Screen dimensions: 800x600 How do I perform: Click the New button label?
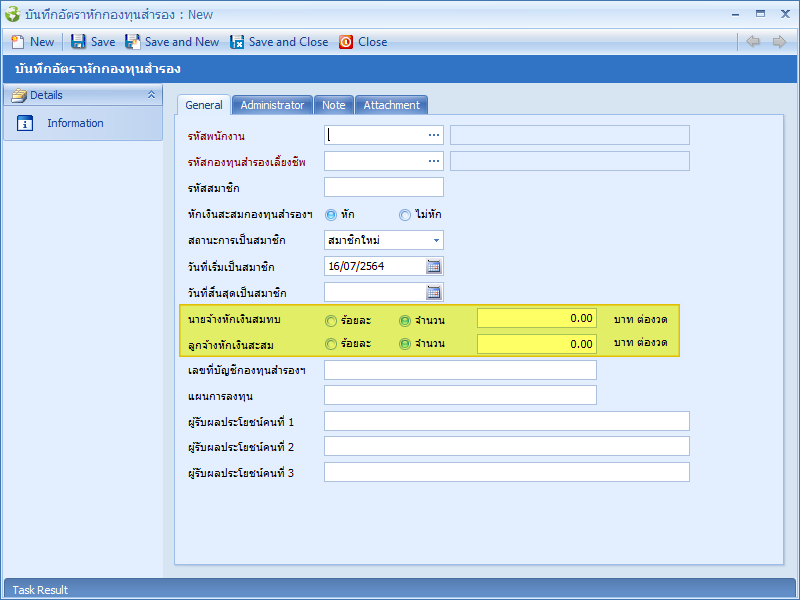(x=42, y=42)
